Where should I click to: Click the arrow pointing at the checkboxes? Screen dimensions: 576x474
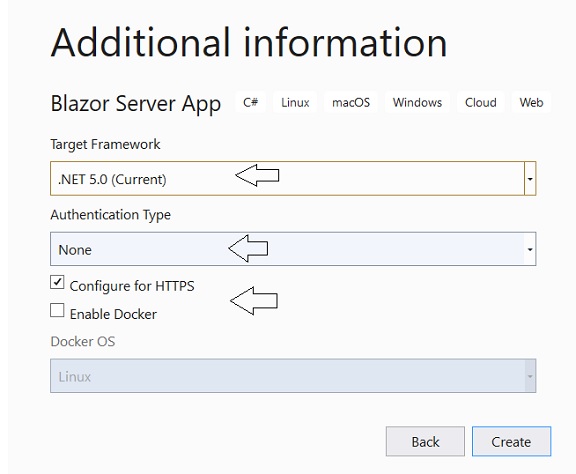254,301
